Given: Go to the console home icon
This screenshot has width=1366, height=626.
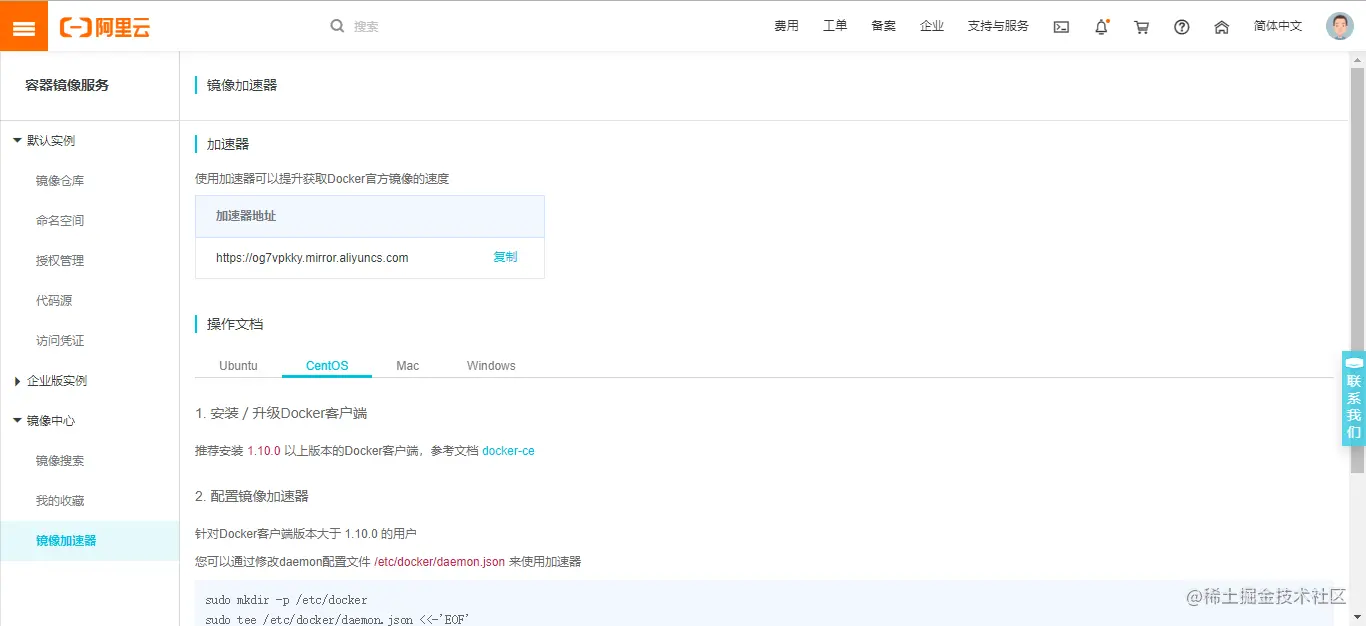Looking at the screenshot, I should (x=1221, y=27).
